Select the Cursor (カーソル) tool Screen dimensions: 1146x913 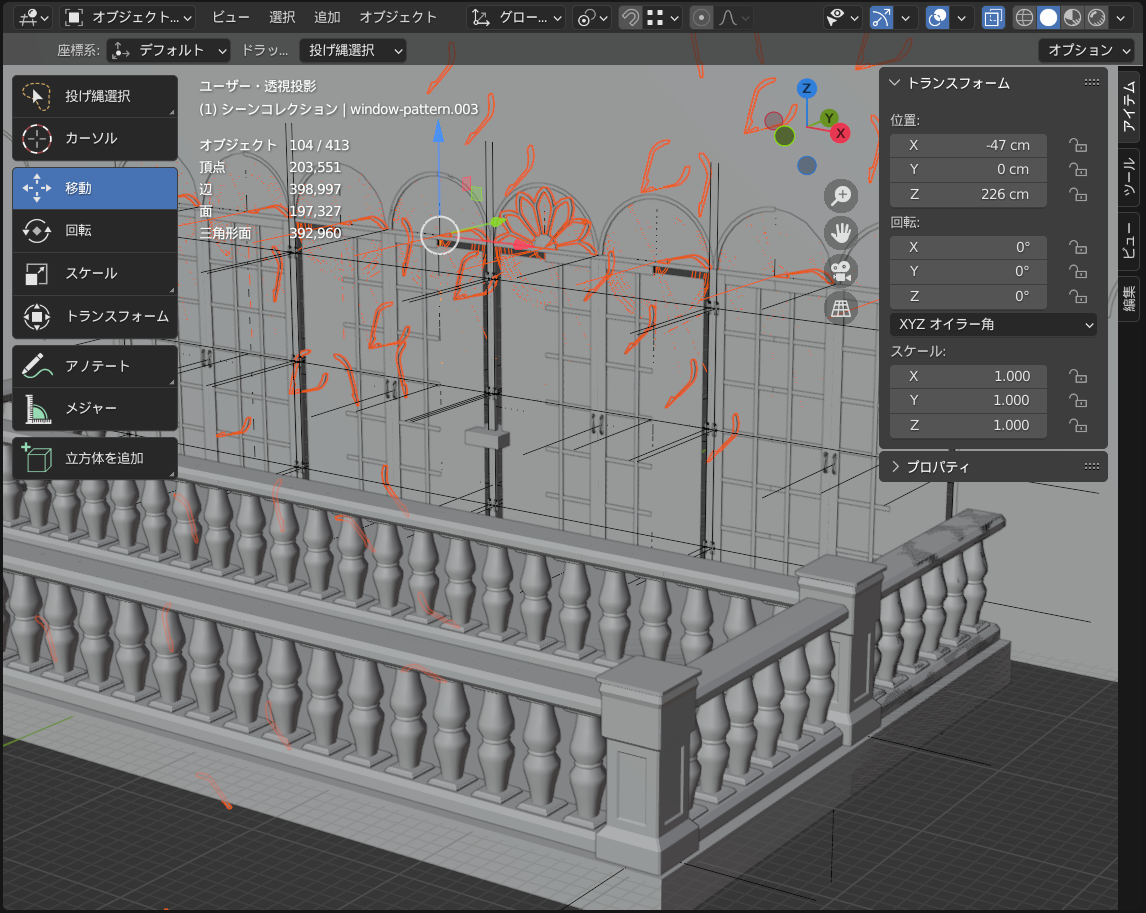click(x=95, y=139)
